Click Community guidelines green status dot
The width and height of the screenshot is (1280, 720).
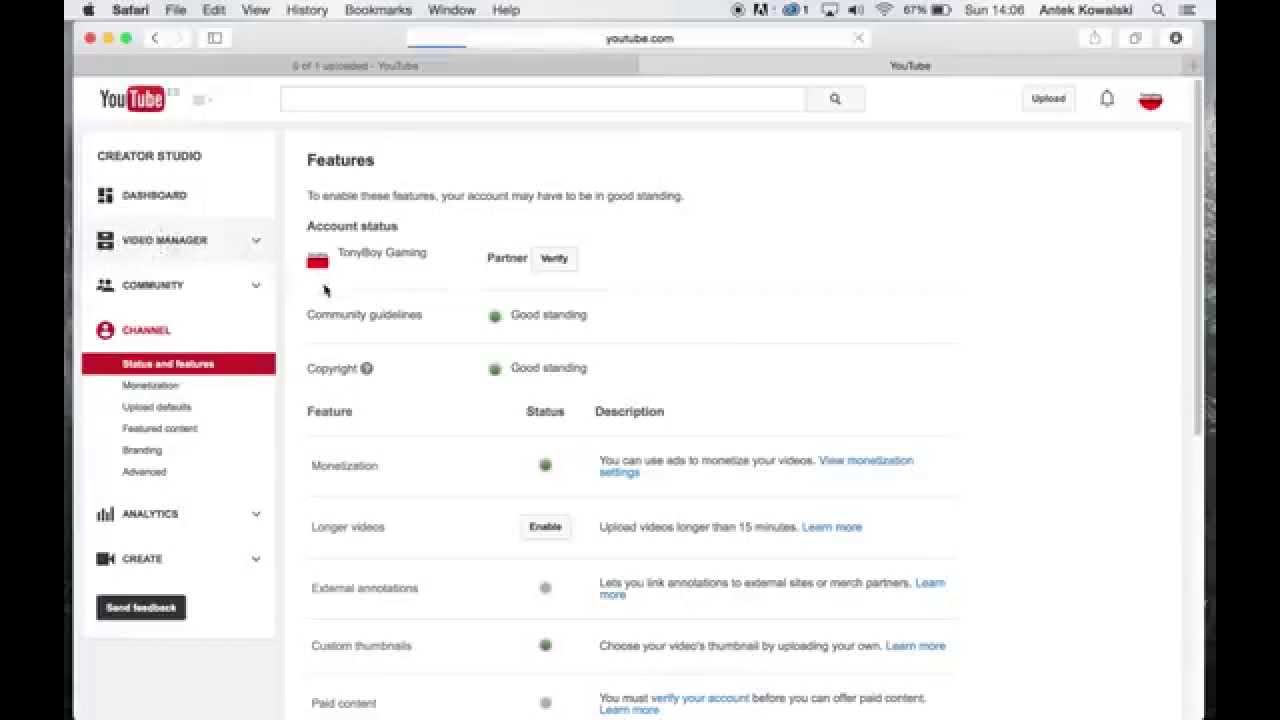tap(494, 316)
